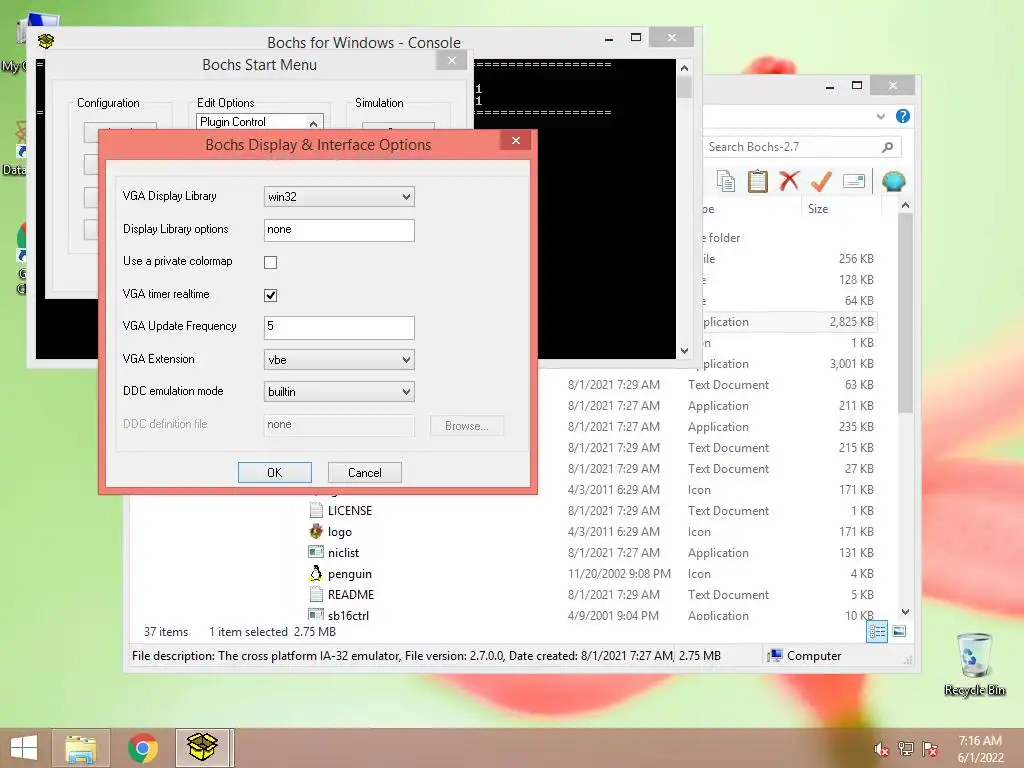Open File Explorer from the taskbar
The image size is (1024, 768).
click(x=81, y=748)
